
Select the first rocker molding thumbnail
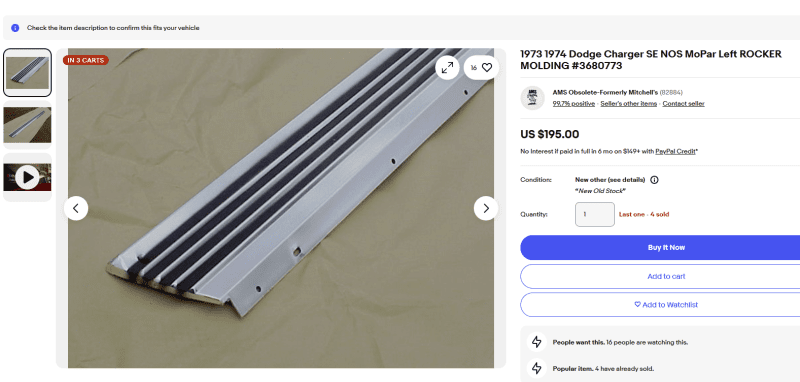[x=28, y=72]
